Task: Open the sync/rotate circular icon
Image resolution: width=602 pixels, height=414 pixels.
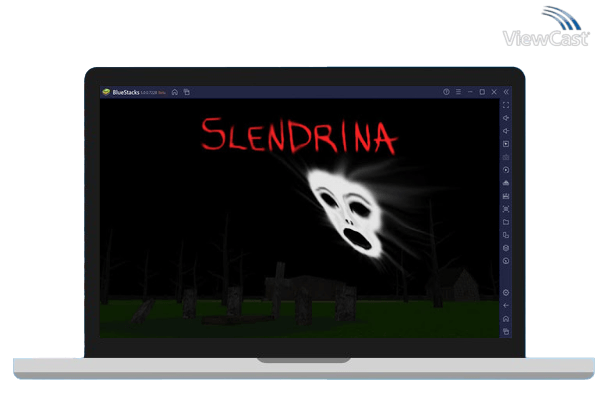Action: pyautogui.click(x=506, y=170)
